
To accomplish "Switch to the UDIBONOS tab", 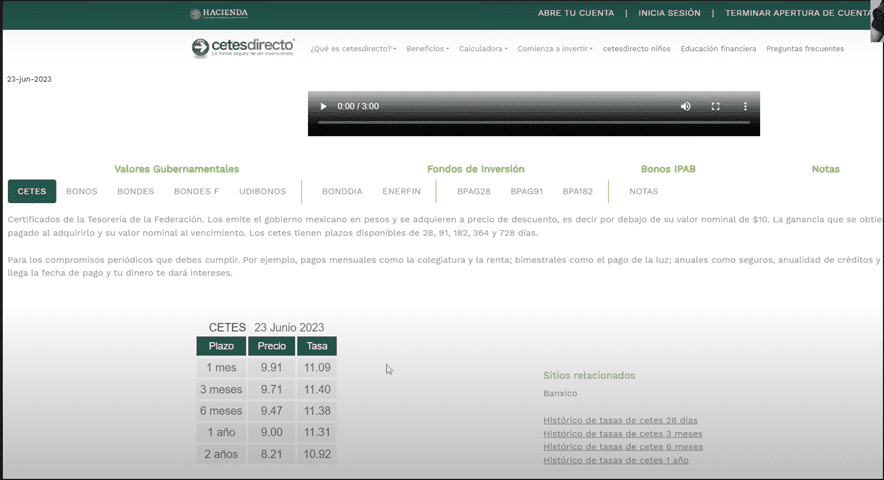I will coord(262,191).
